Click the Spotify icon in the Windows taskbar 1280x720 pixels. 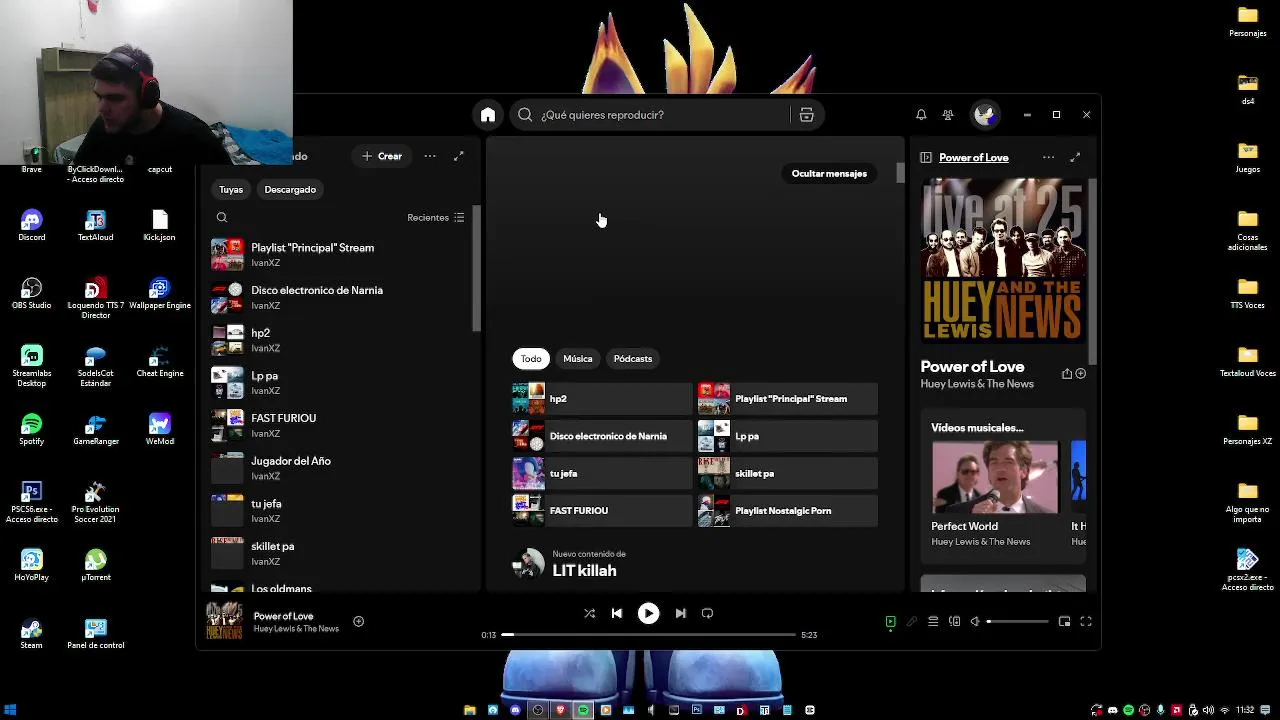click(583, 710)
